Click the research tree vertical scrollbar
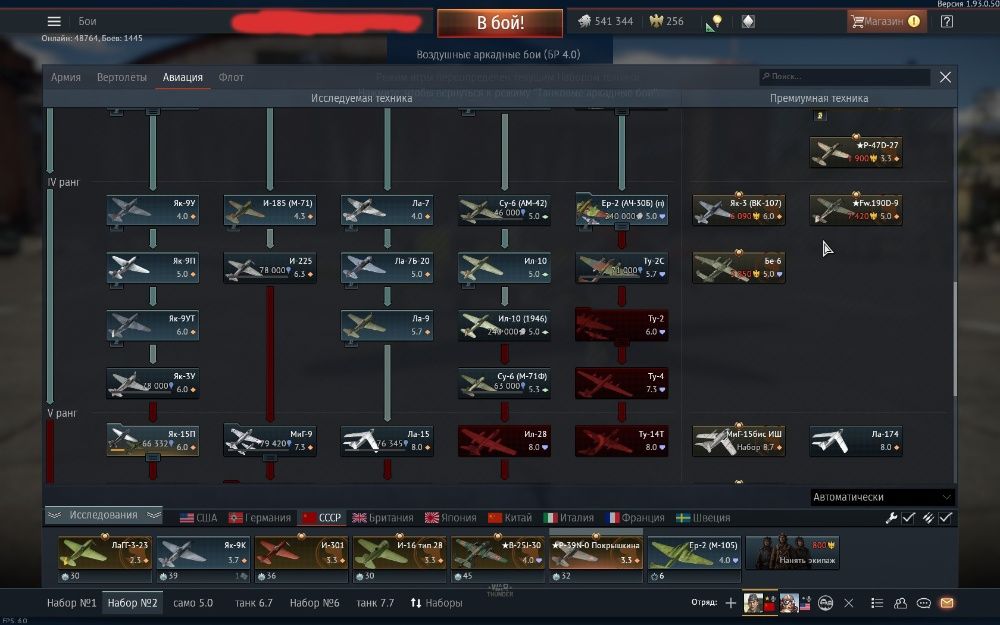1000x625 pixels. tap(955, 338)
